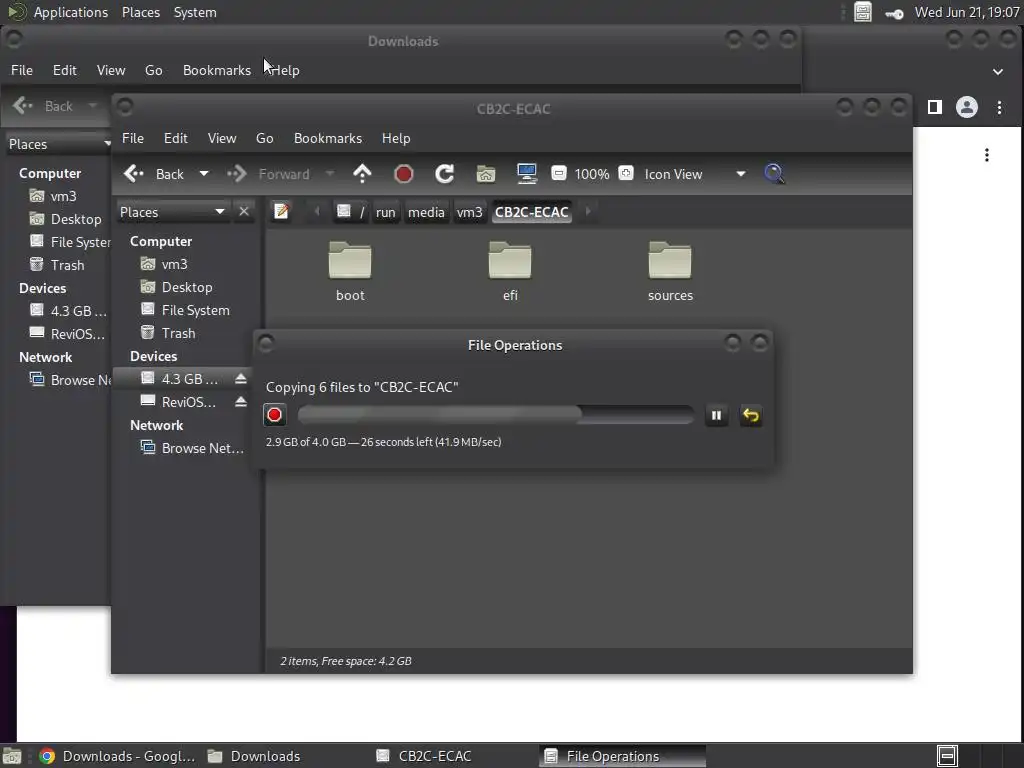The image size is (1024, 768).
Task: Click Back in CB2C-ECAC toolbar
Action: [155, 174]
